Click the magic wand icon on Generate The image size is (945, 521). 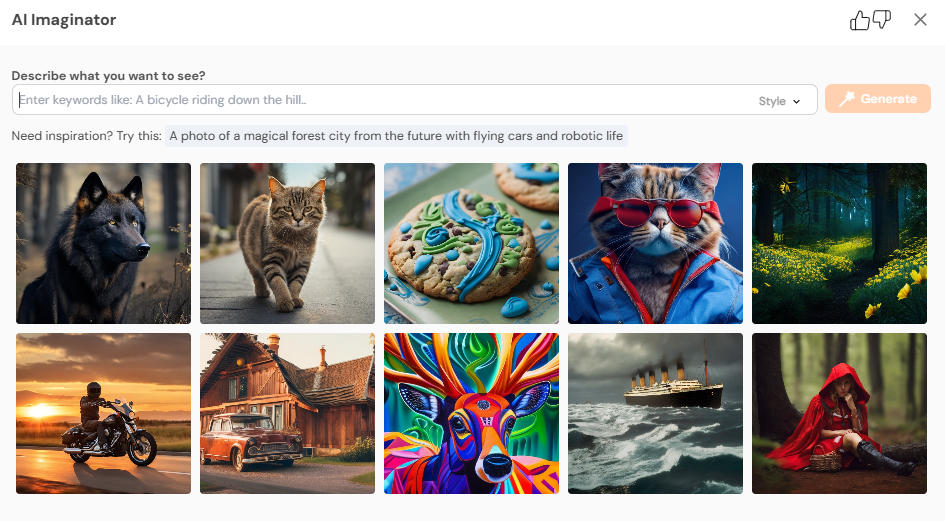(847, 99)
